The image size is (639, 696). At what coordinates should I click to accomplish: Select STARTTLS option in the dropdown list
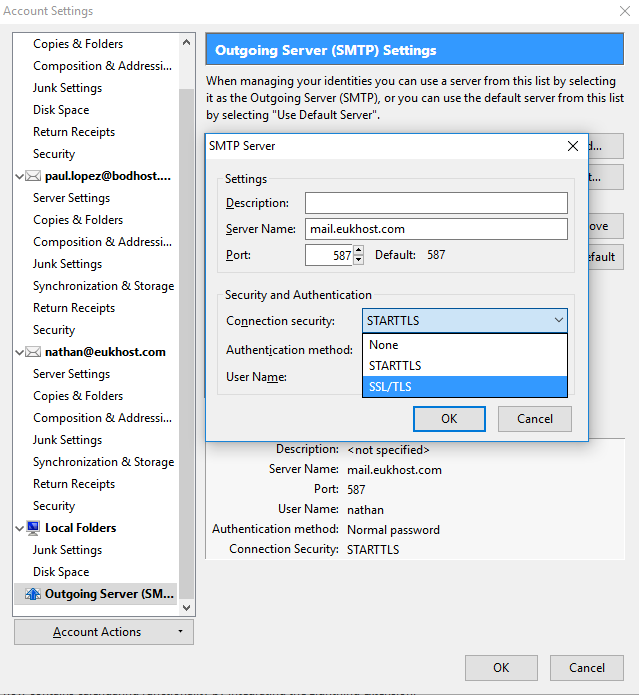(x=465, y=366)
